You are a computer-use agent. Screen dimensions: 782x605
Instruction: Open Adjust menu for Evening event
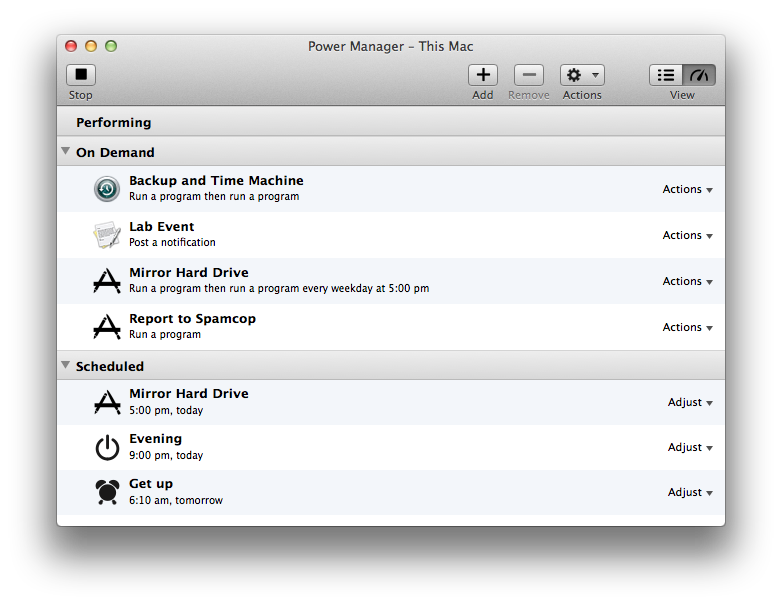(x=690, y=447)
